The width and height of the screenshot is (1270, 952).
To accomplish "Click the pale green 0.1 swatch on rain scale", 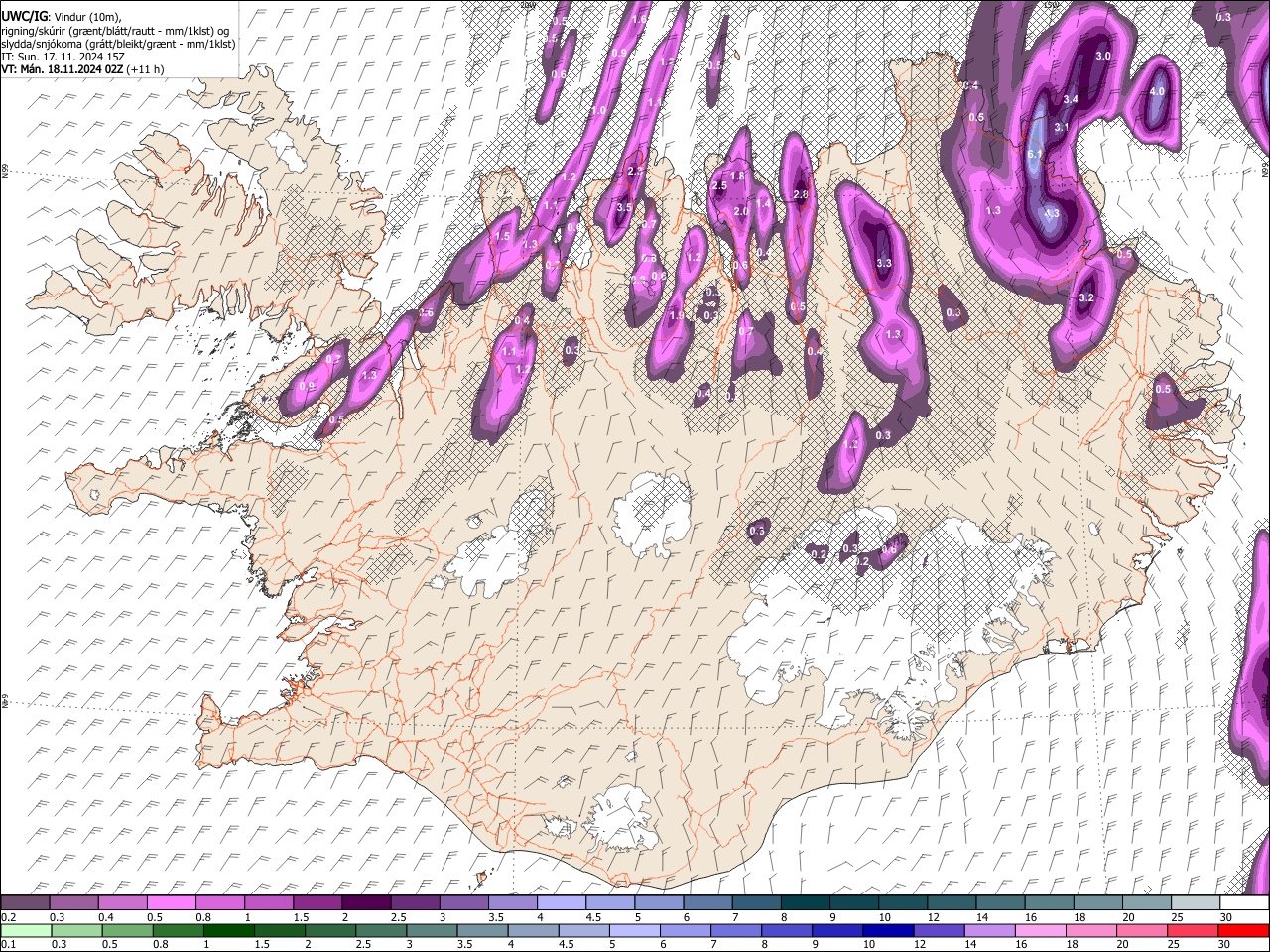I will pyautogui.click(x=25, y=930).
